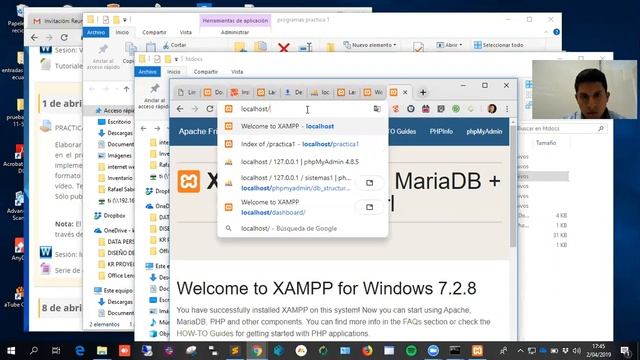Switch to the 'We' Chrome tab
Screen dimensions: 640x360
[x=373, y=93]
